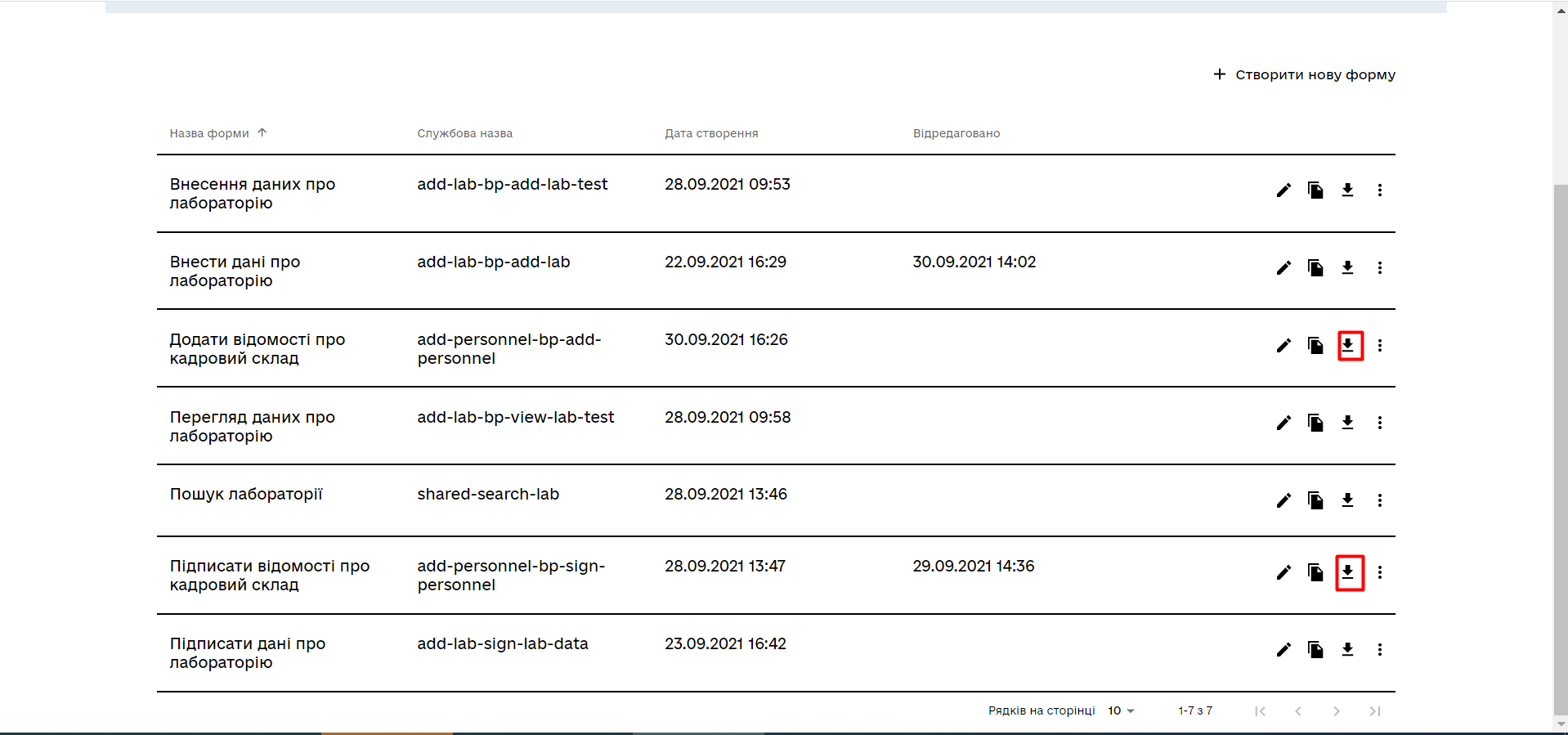Screen dimensions: 1568x735
Task: Download the add-lab-bp-add-lab-test form
Action: coord(1347,190)
